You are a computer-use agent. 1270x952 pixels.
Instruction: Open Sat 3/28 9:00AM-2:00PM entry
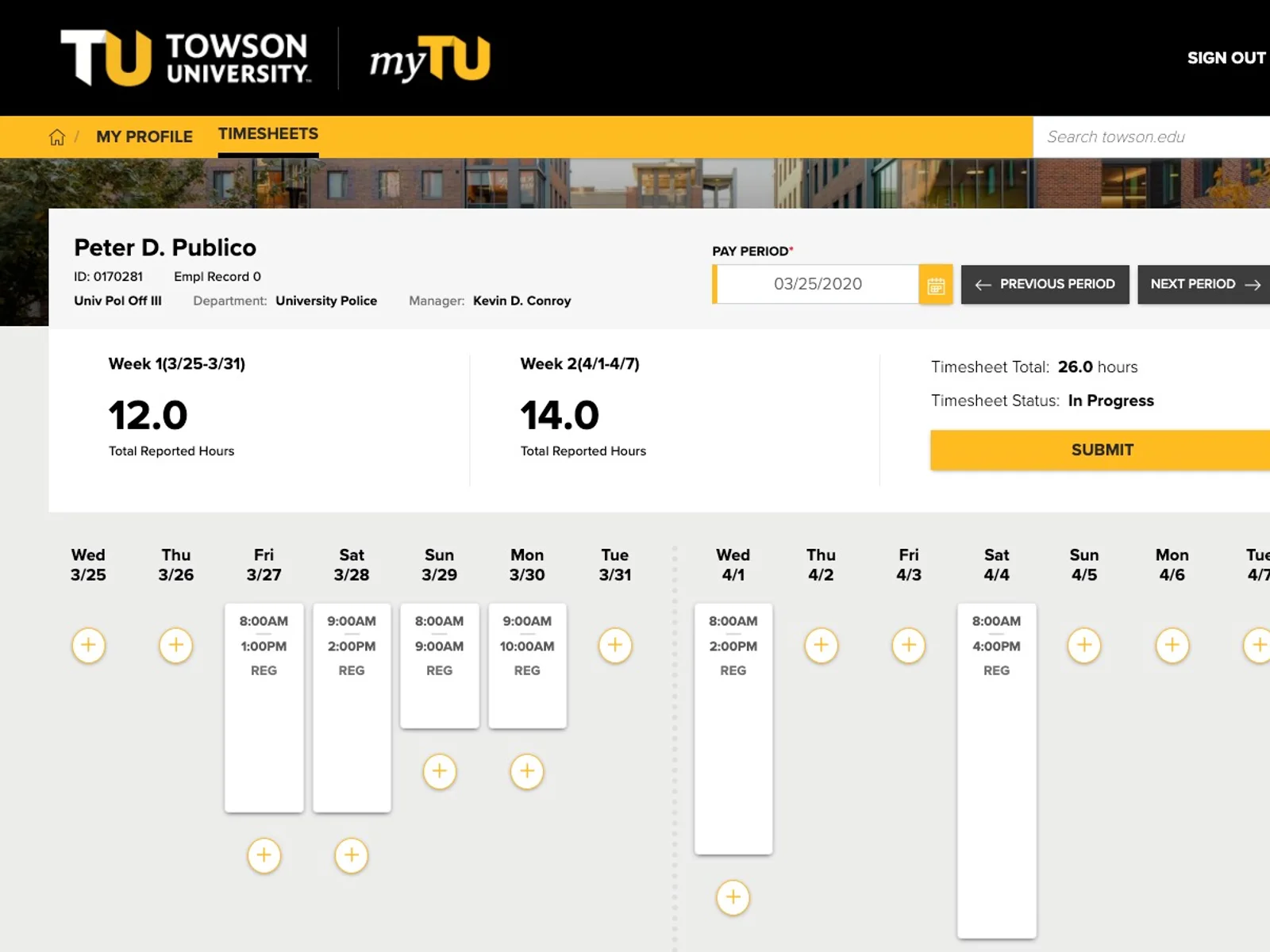352,708
